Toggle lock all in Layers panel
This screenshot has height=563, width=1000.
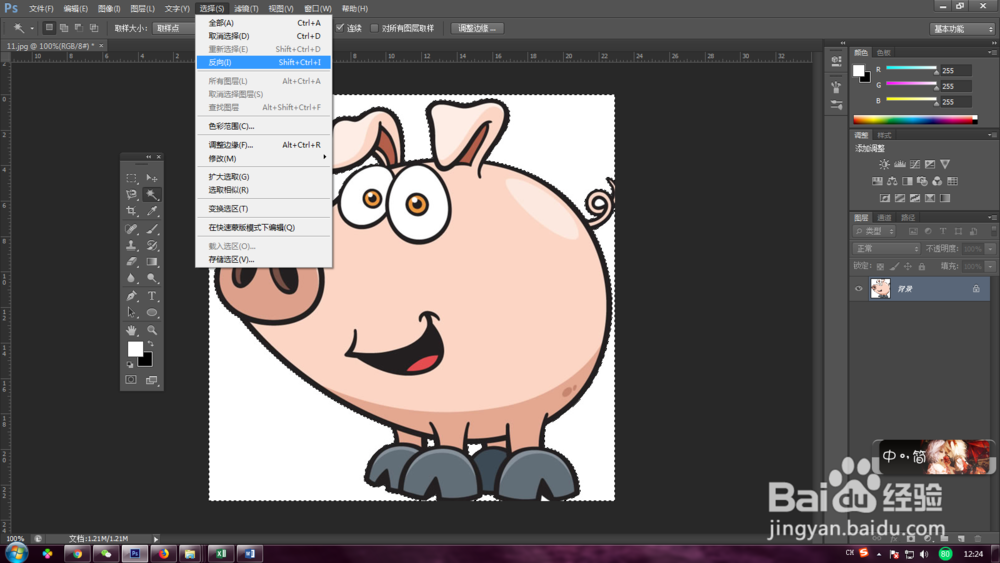click(922, 267)
